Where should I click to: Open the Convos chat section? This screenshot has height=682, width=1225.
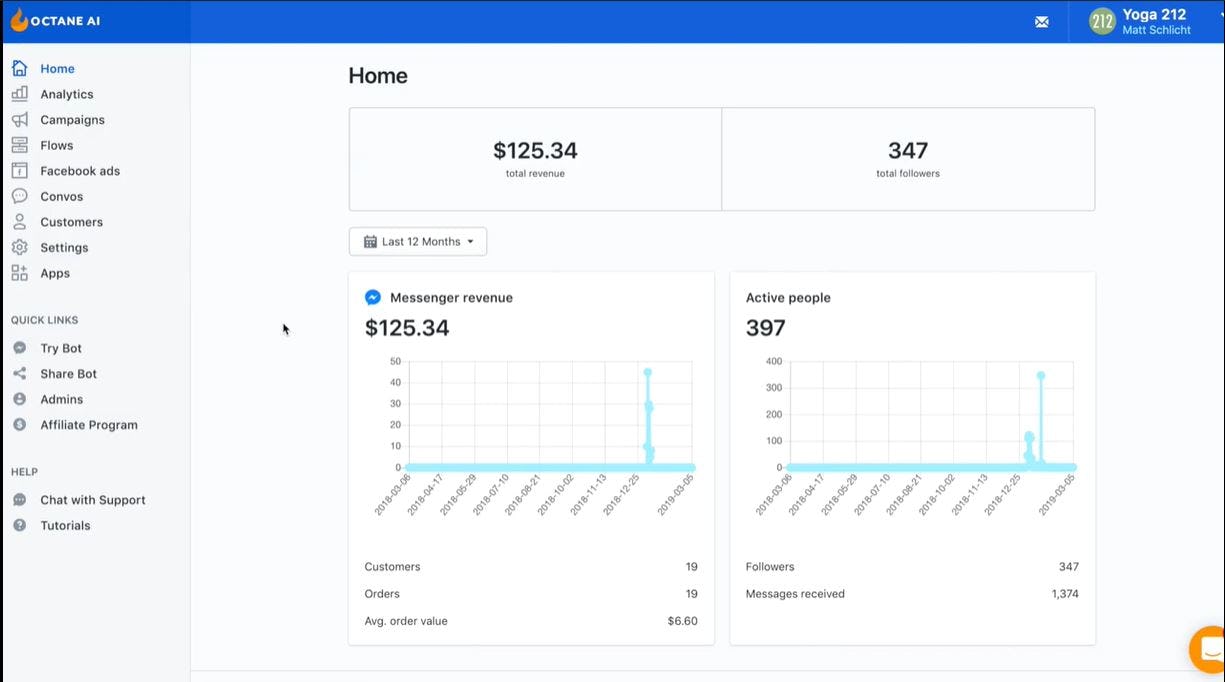pos(60,196)
